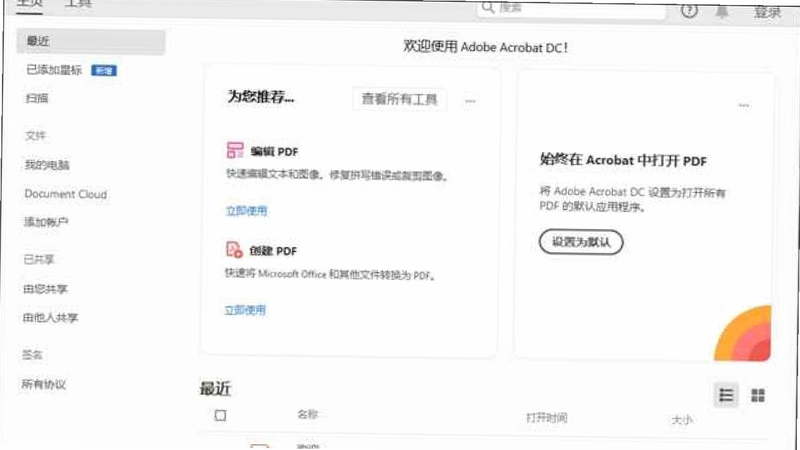Switch to grid thumbnail view icon
Image resolution: width=800 pixels, height=450 pixels.
point(758,395)
